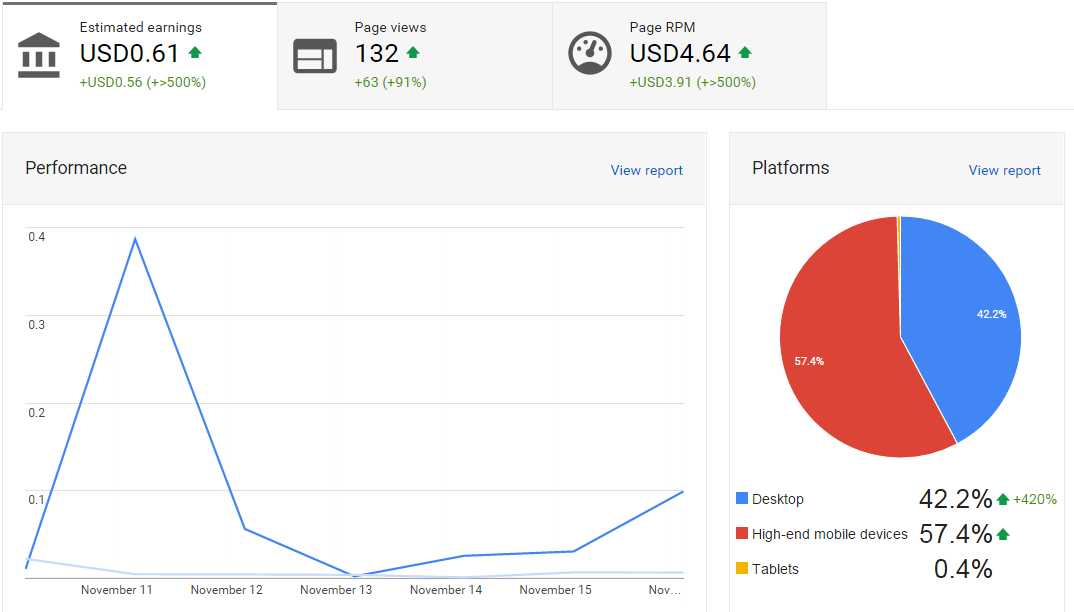Click the page layout icon beside Page views
Viewport: 1074px width, 612px height.
(315, 56)
